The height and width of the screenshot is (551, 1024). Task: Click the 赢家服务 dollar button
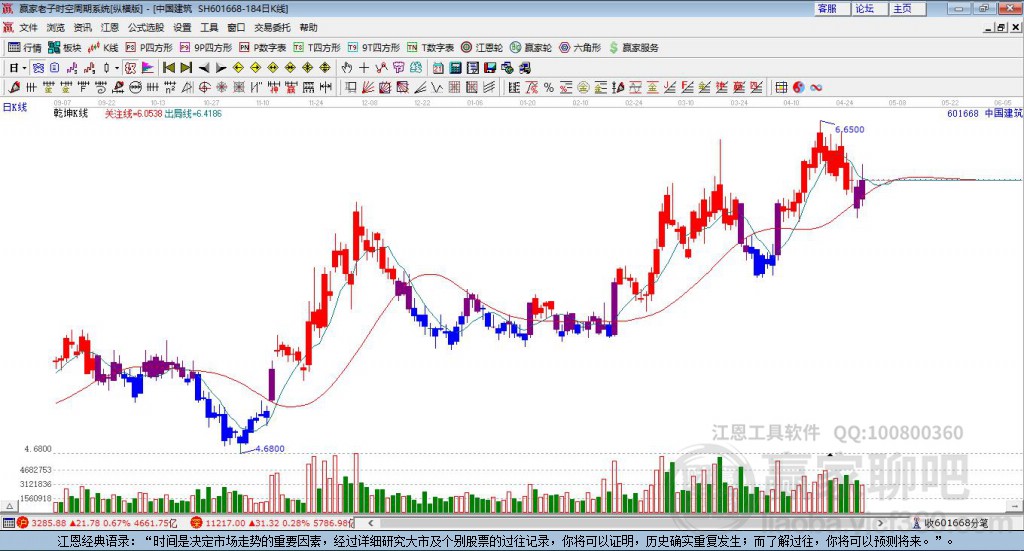click(633, 48)
